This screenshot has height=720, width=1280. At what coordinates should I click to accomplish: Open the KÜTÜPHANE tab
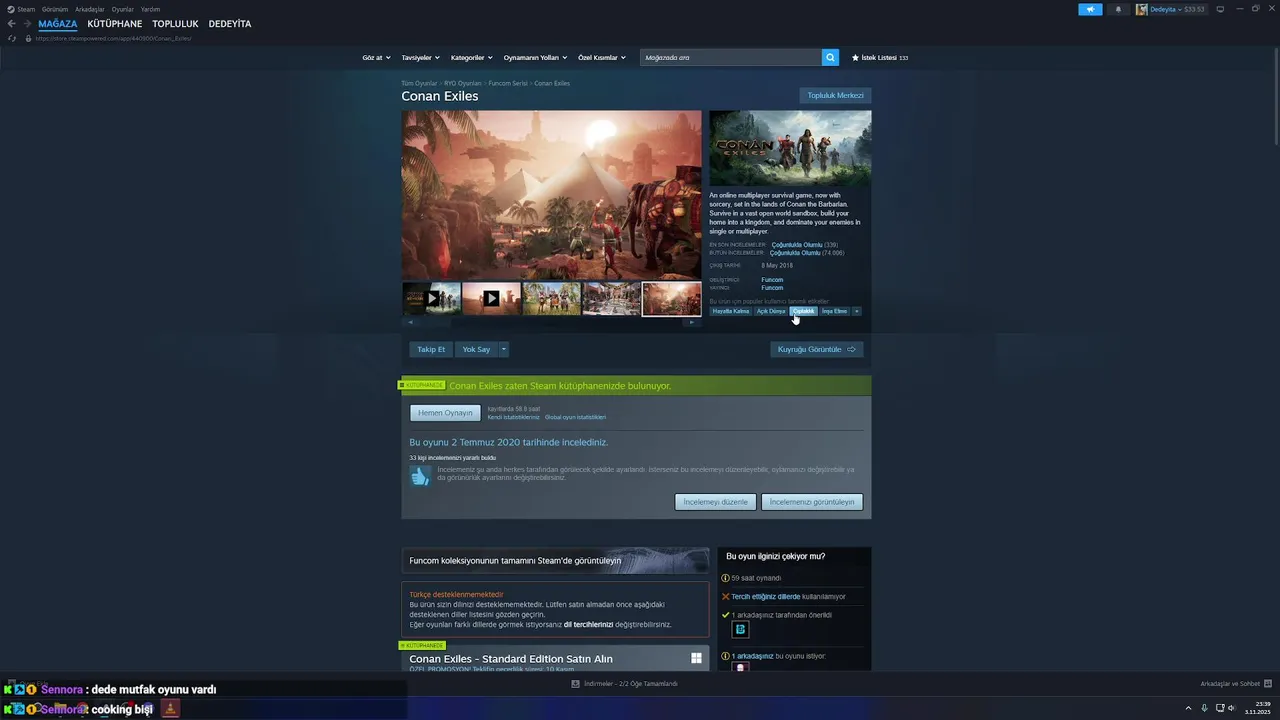[114, 23]
